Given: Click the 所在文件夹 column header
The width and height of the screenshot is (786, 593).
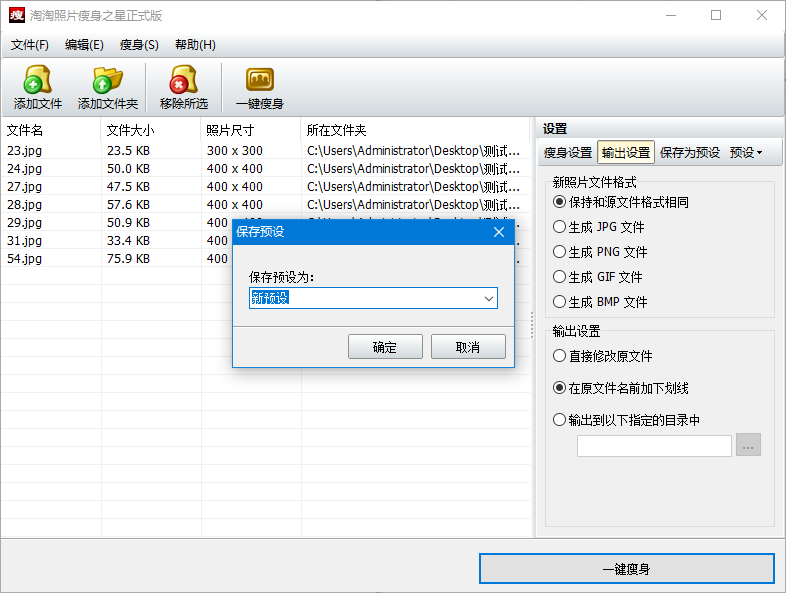Looking at the screenshot, I should pos(415,130).
